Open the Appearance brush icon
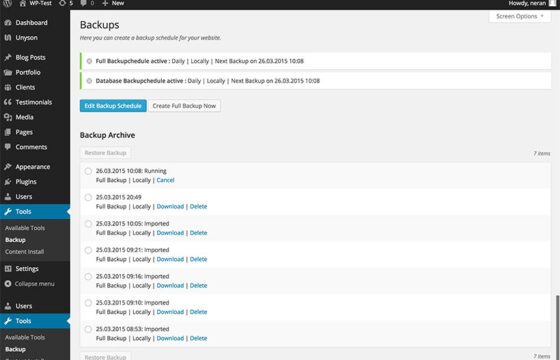The height and width of the screenshot is (360, 560). click(8, 167)
